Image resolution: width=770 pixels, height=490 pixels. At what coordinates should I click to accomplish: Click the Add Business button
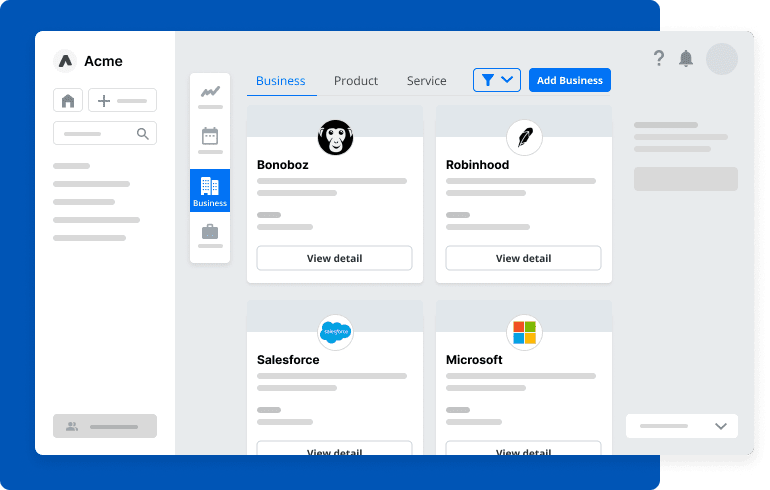click(570, 80)
